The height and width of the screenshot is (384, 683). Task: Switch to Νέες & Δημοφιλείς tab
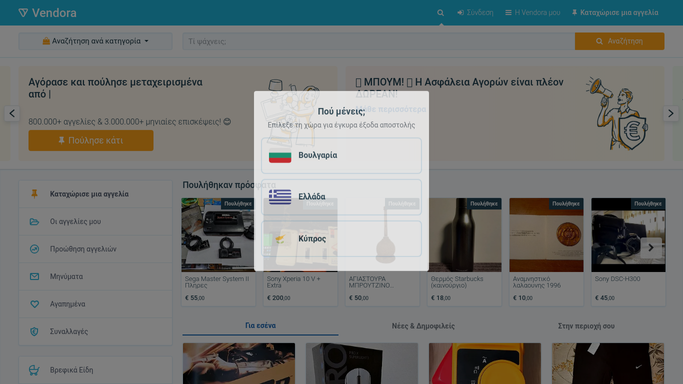pyautogui.click(x=423, y=326)
